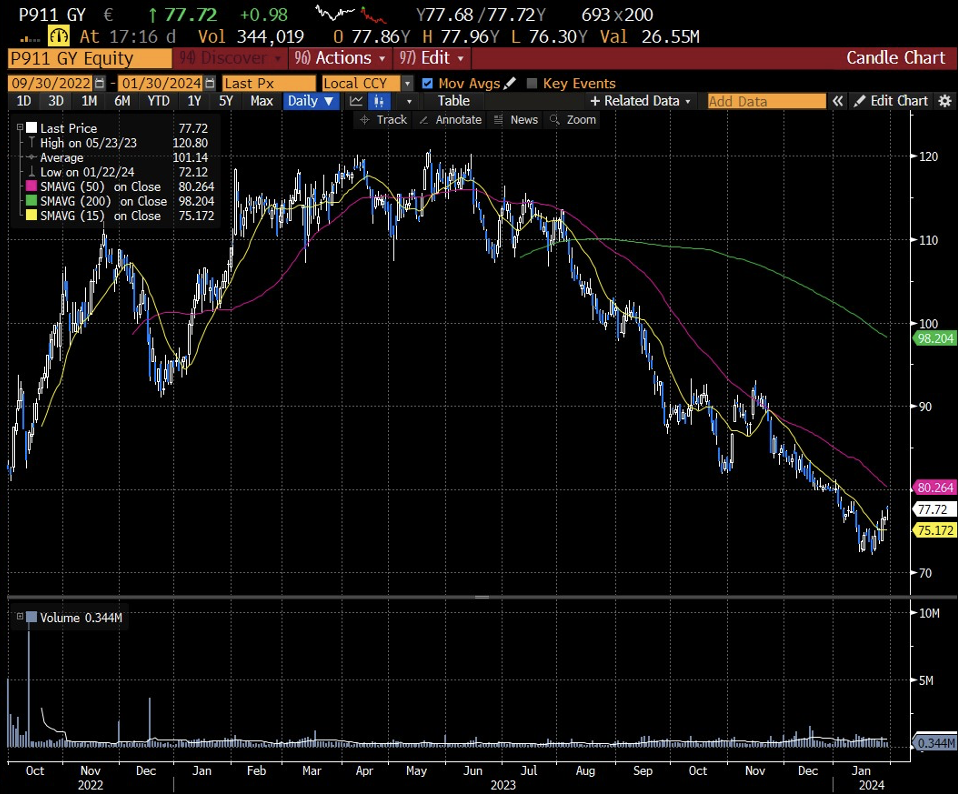Image resolution: width=958 pixels, height=794 pixels.
Task: Click the end date field 01/30/2024
Action: coord(161,84)
